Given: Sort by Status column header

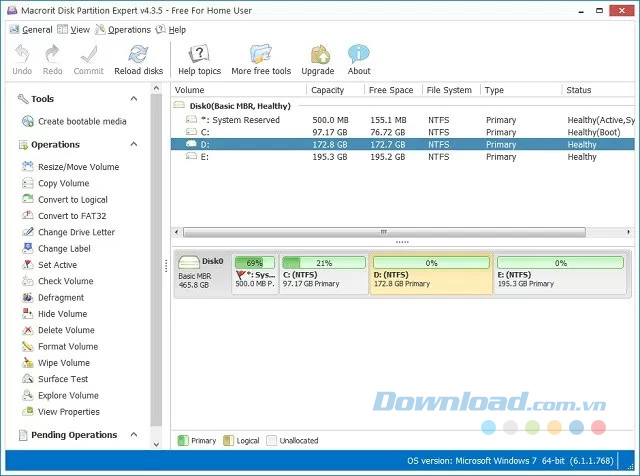Looking at the screenshot, I should (598, 90).
